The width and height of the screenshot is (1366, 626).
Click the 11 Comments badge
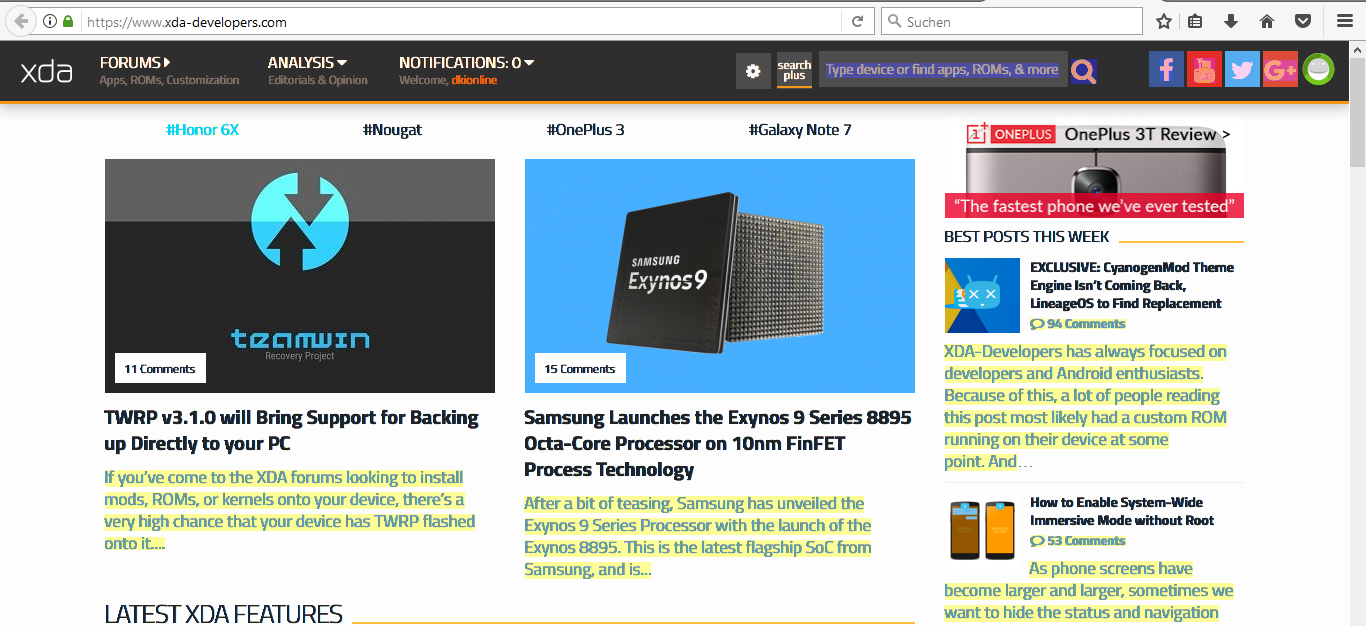tap(160, 368)
